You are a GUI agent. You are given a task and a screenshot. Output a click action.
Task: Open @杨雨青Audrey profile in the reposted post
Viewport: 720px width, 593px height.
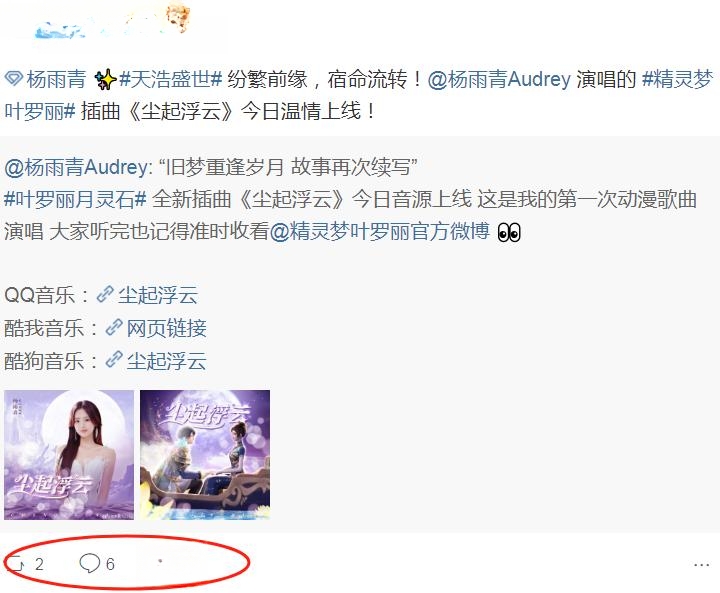tap(76, 167)
